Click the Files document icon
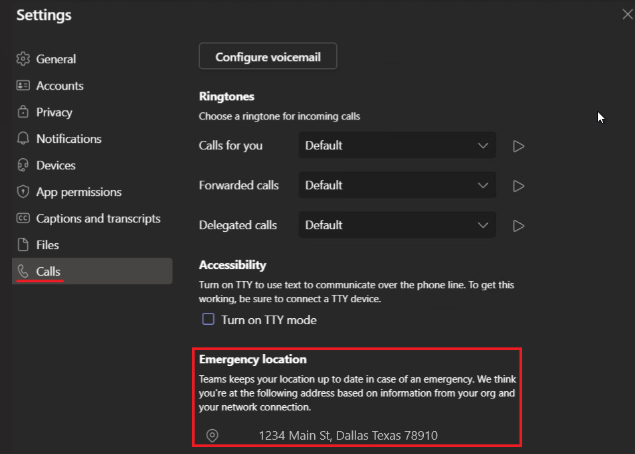 (x=23, y=245)
